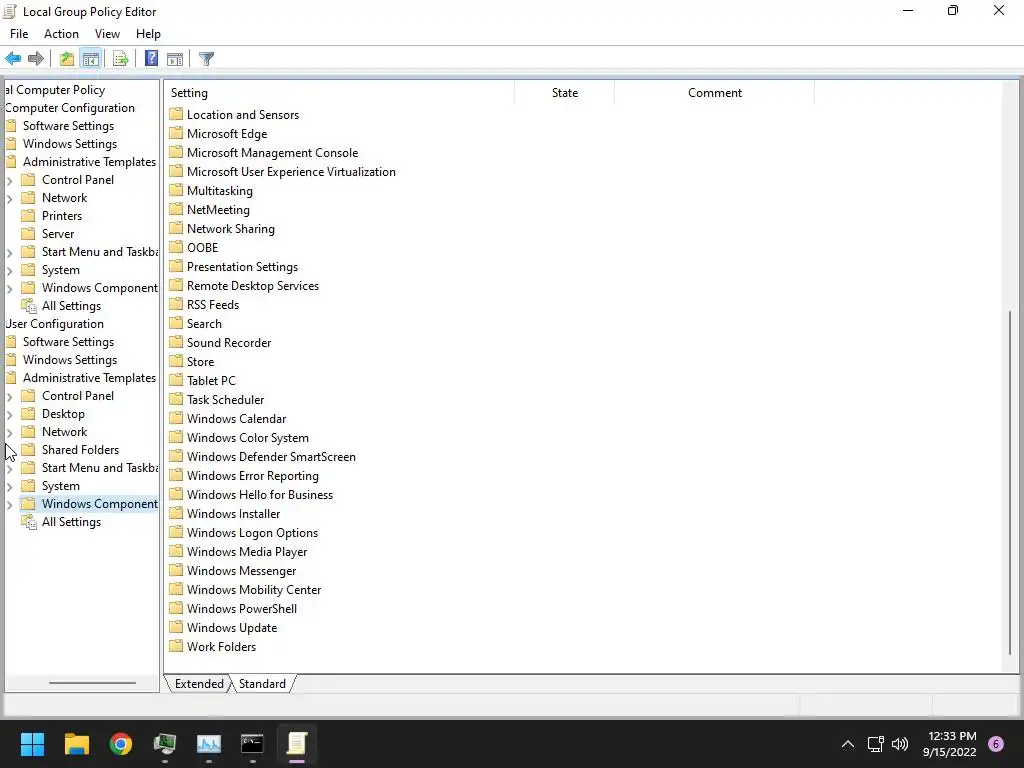Click the vertical scrollbar of settings list
The height and width of the screenshot is (768, 1024).
click(x=1010, y=482)
